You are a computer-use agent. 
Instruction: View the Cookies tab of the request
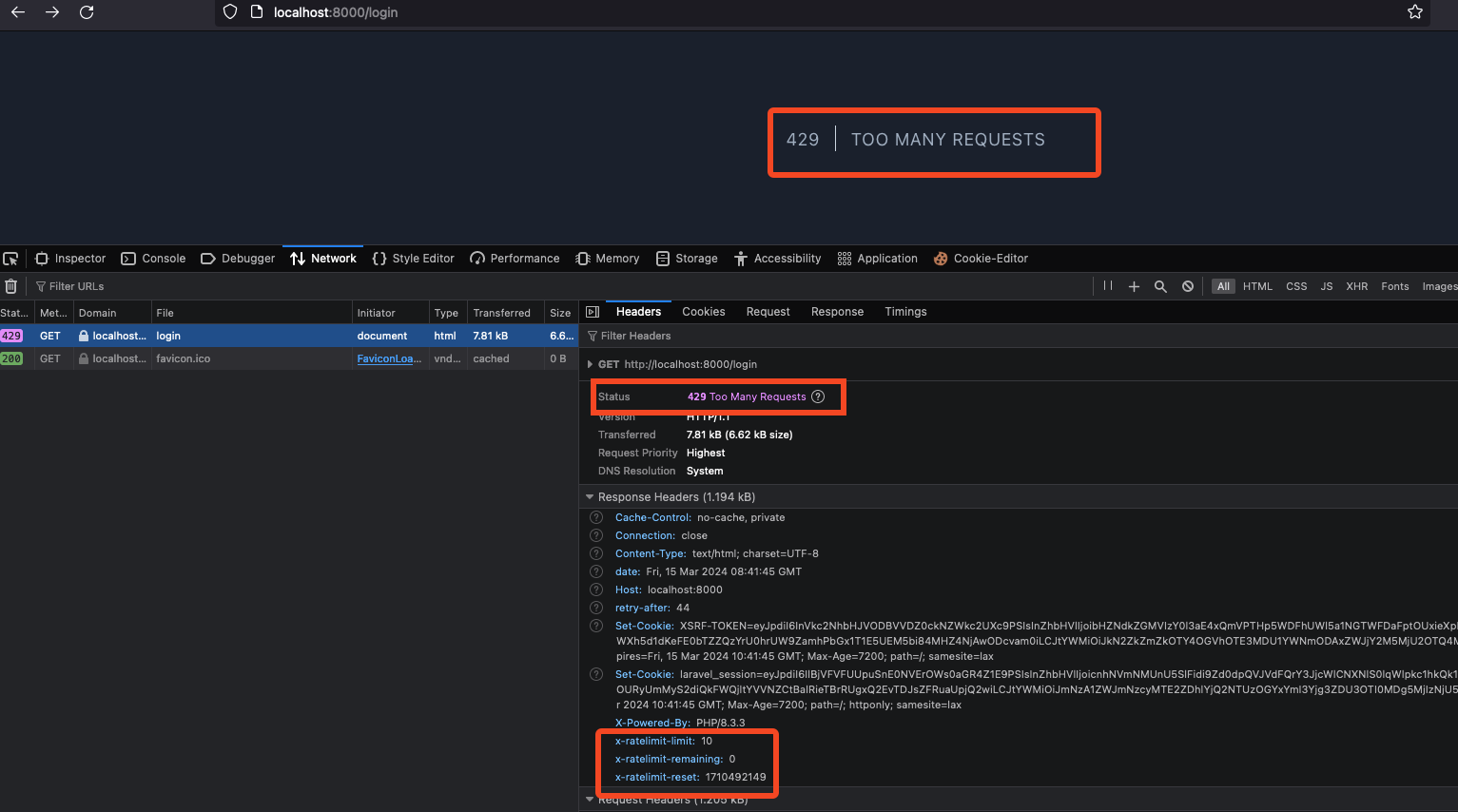coord(704,312)
